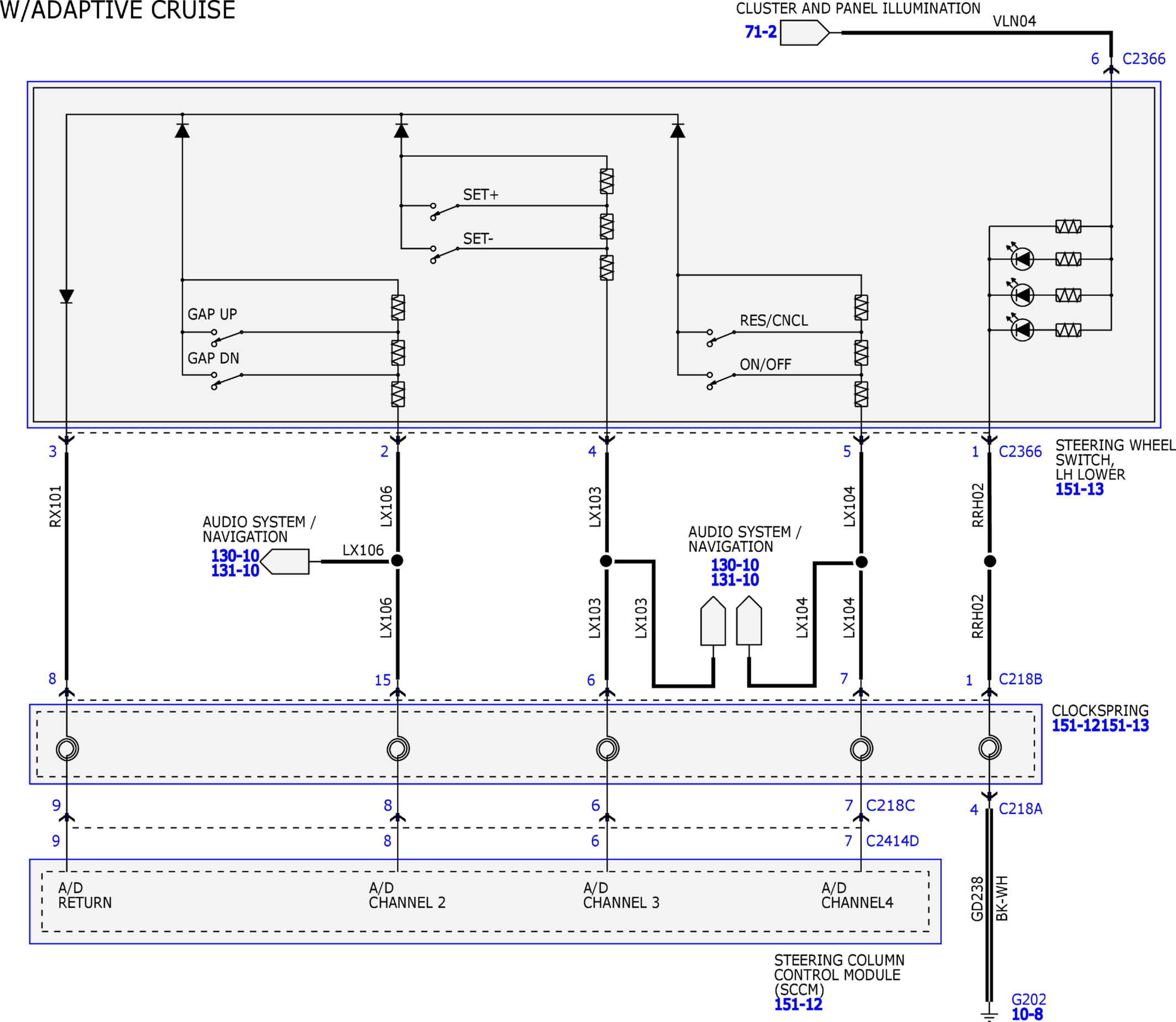Open the G202 ground reference

(x=1028, y=999)
